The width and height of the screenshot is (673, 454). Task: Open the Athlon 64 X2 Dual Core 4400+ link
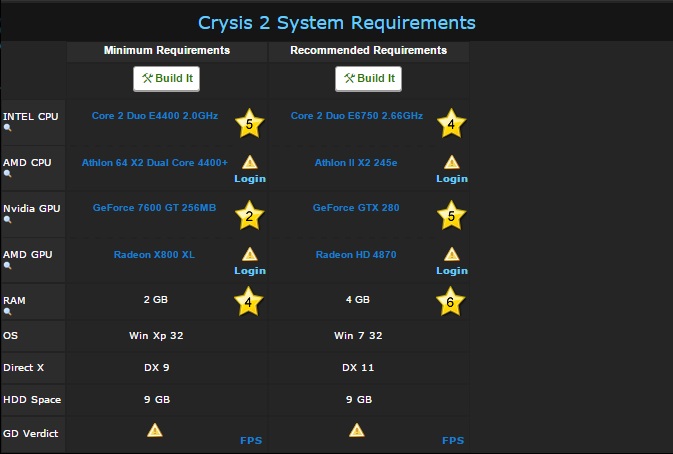155,163
